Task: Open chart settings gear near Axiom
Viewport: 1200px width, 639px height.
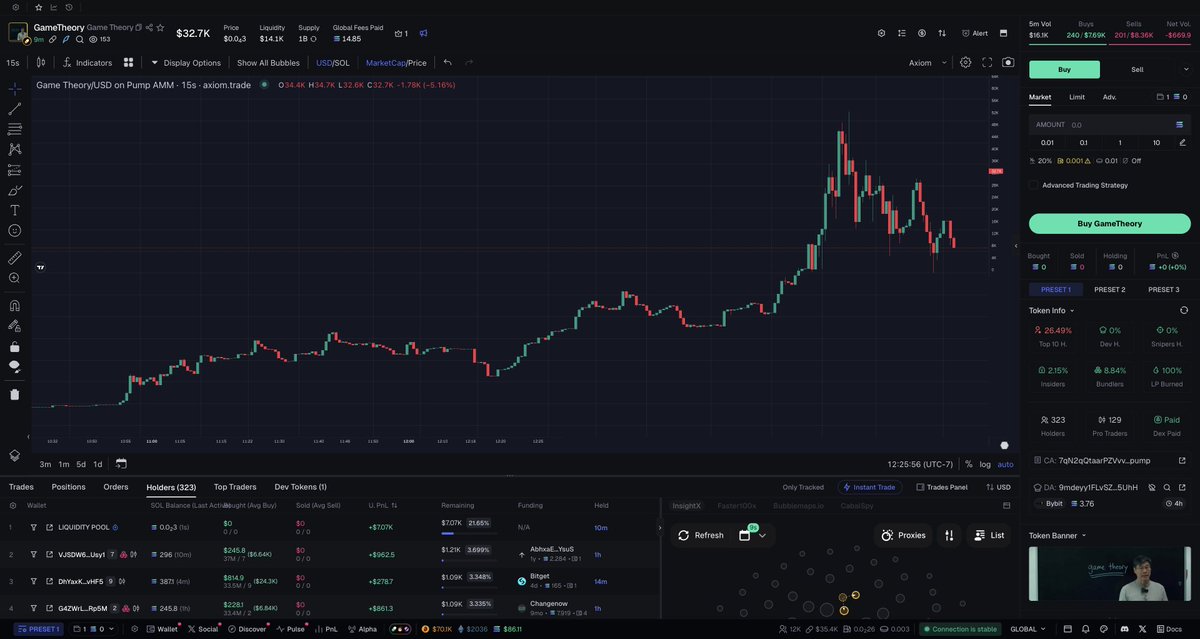Action: pos(965,62)
